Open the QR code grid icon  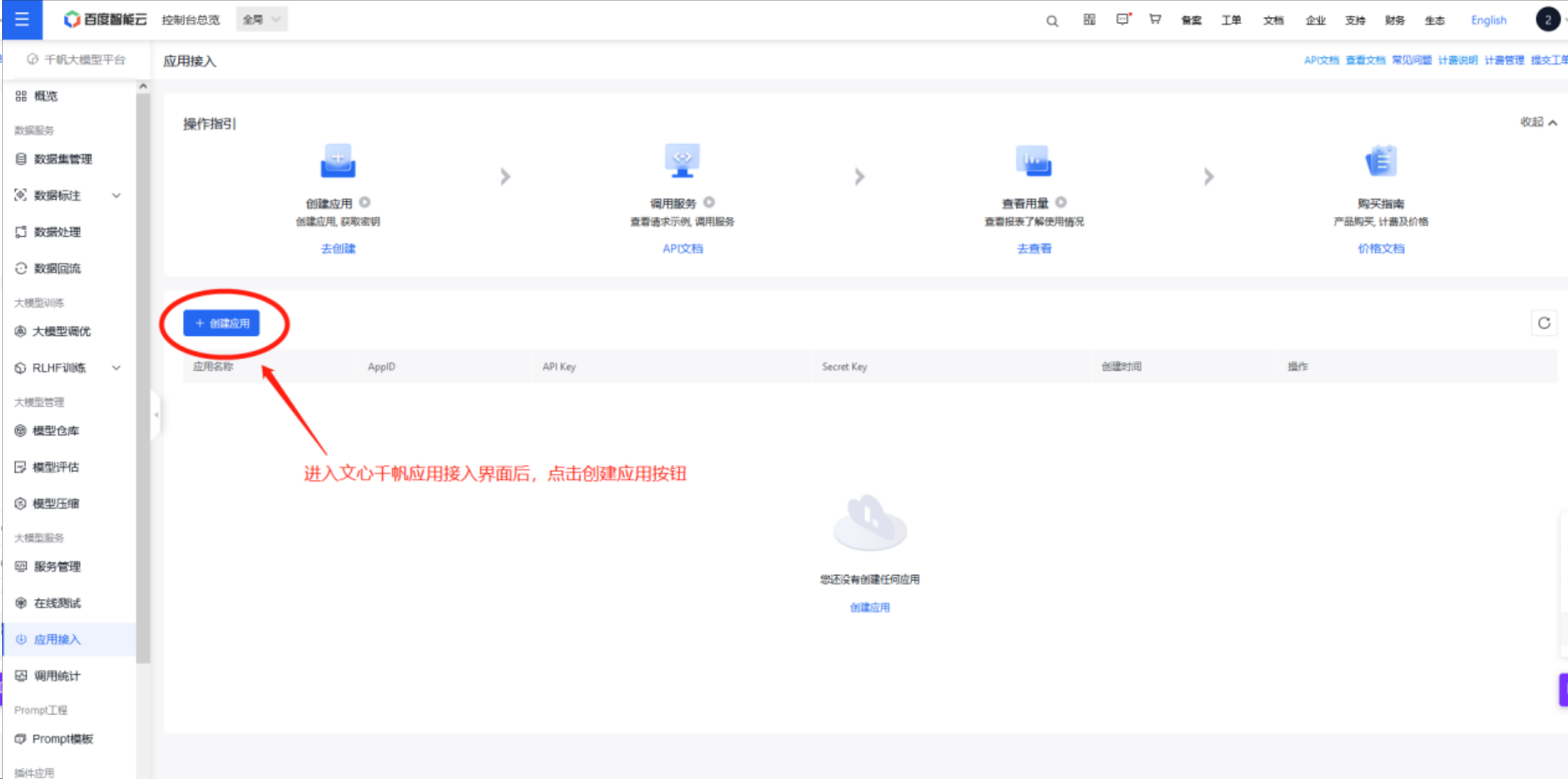pos(1089,20)
